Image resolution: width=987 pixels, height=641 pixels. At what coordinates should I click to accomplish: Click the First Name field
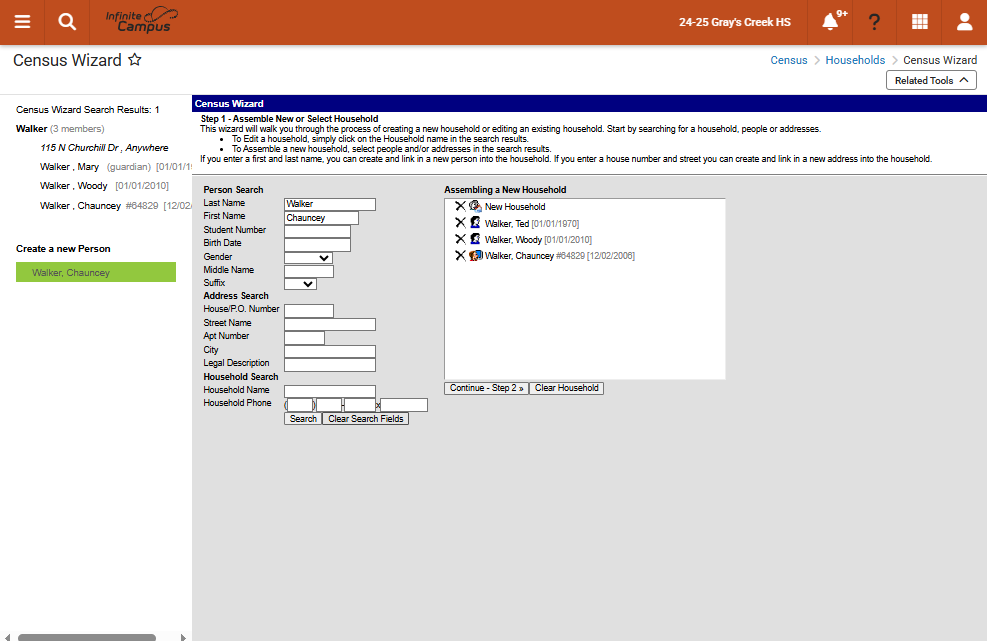[x=321, y=218]
